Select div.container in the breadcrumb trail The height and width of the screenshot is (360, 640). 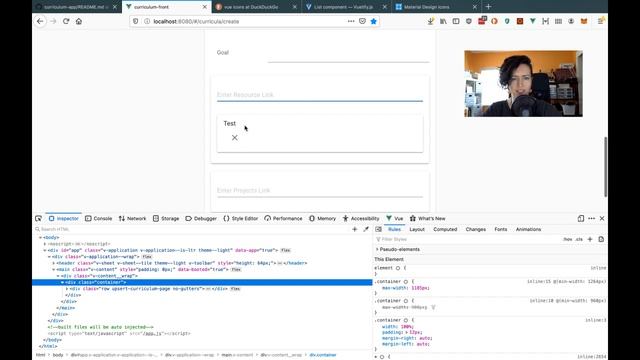click(323, 355)
